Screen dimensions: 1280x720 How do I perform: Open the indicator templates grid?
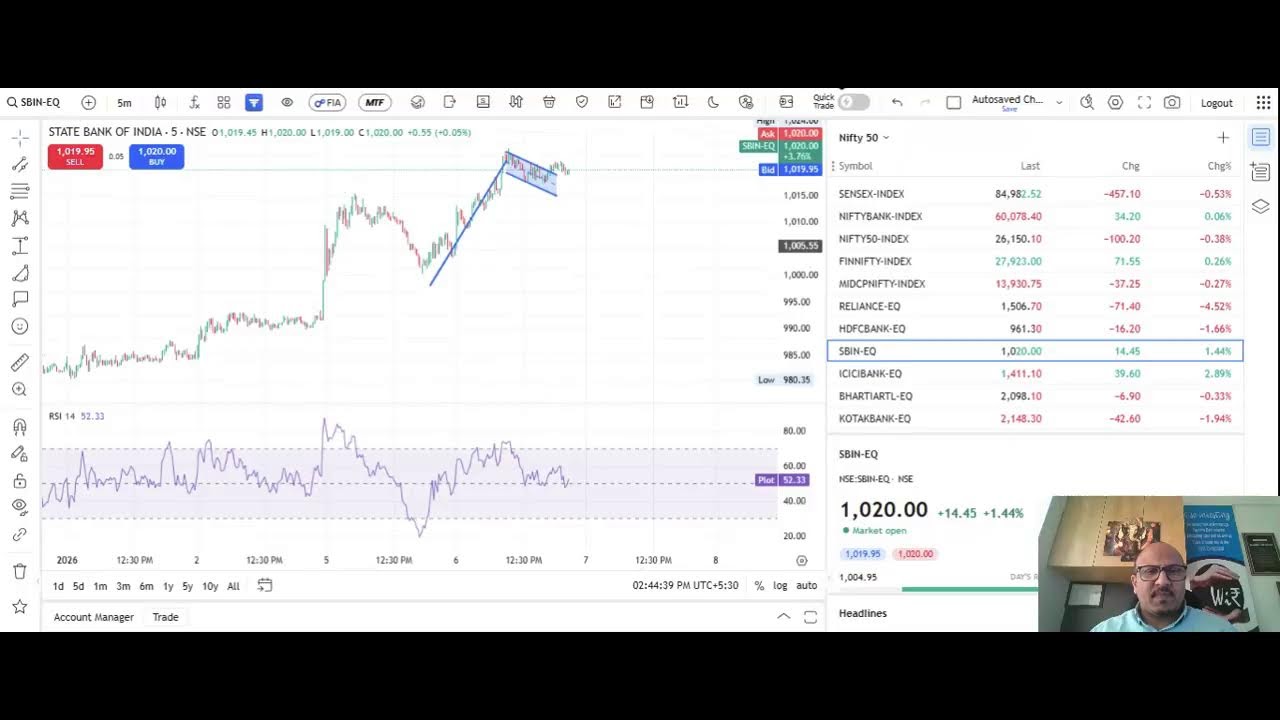pyautogui.click(x=224, y=102)
